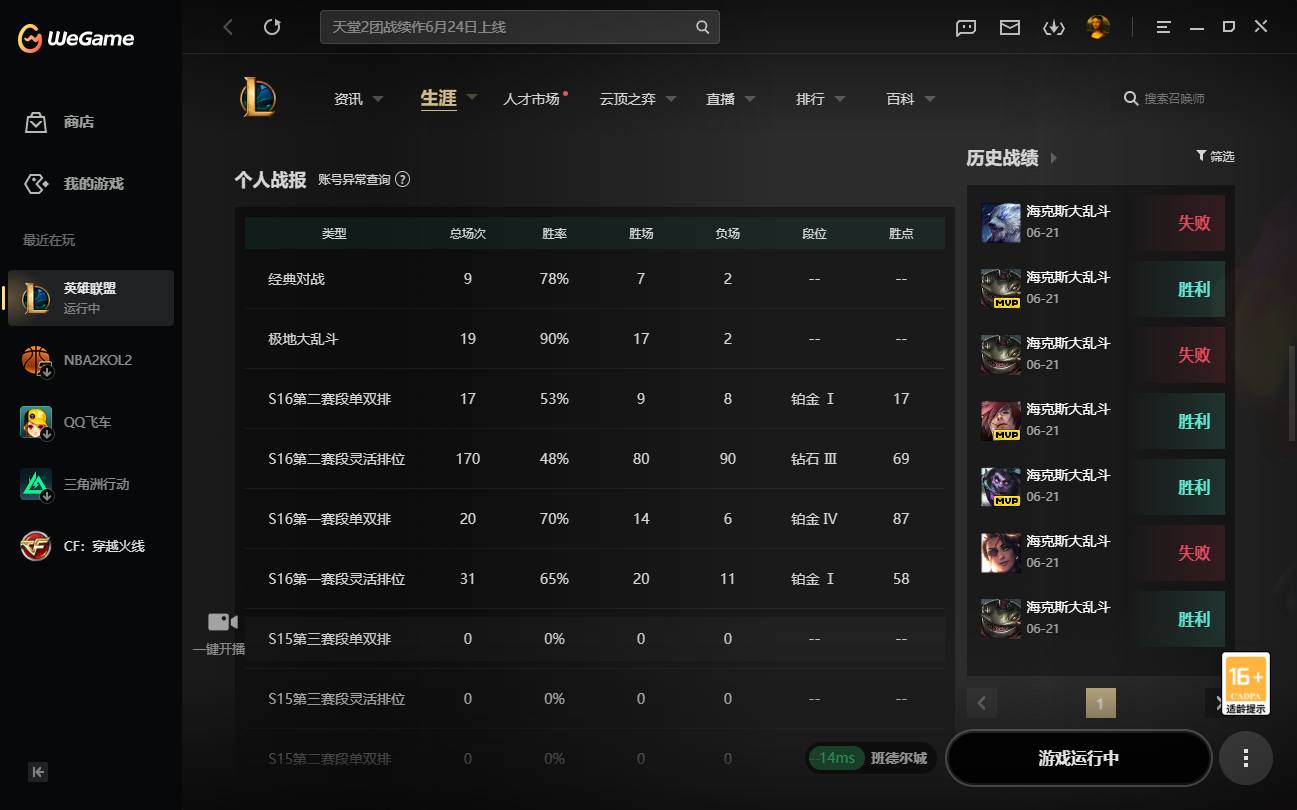Viewport: 1297px width, 810px height.
Task: Click the S16第一赛段灵活排位 row label
Action: 337,579
